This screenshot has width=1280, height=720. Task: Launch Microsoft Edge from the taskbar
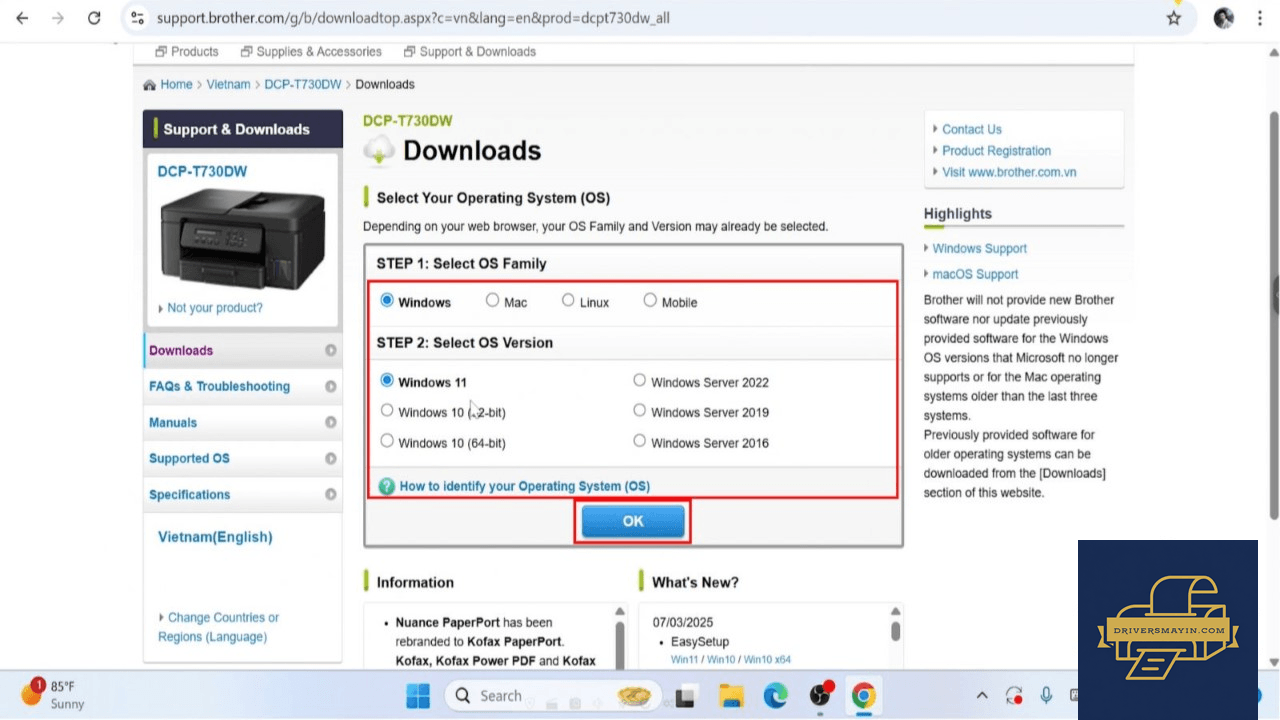776,695
